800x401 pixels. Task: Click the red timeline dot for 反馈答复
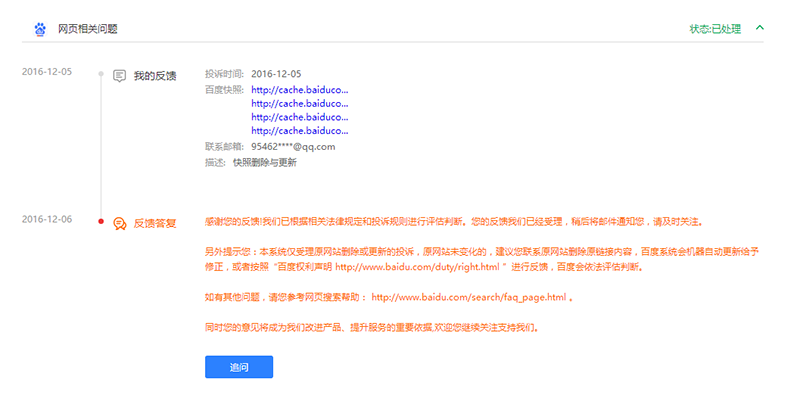pos(101,221)
